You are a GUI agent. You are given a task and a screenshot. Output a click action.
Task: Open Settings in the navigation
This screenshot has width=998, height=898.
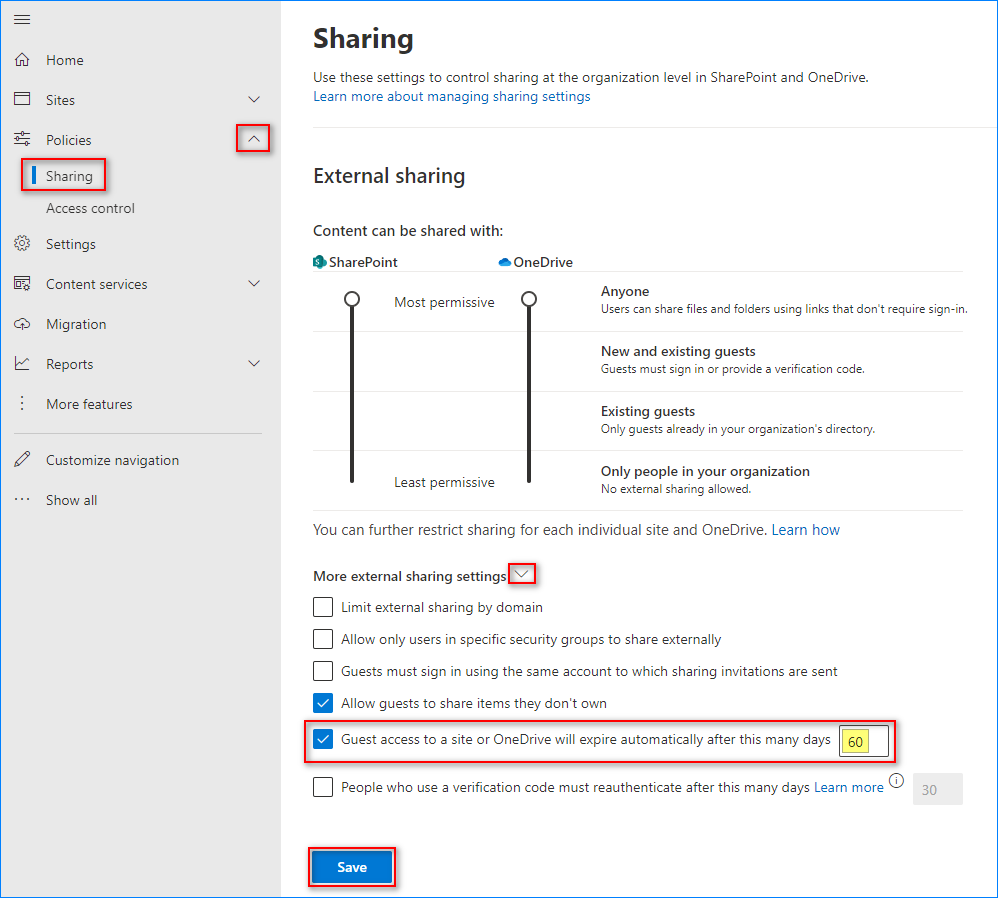(x=71, y=244)
